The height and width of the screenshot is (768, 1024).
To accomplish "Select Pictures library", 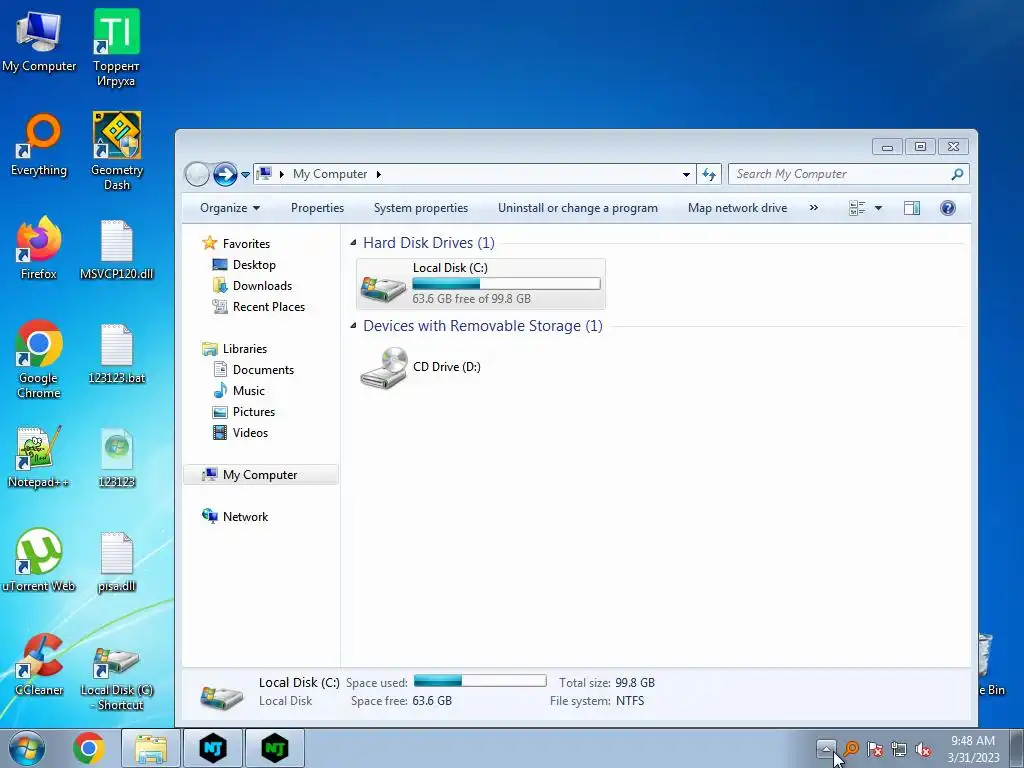I will point(244,411).
